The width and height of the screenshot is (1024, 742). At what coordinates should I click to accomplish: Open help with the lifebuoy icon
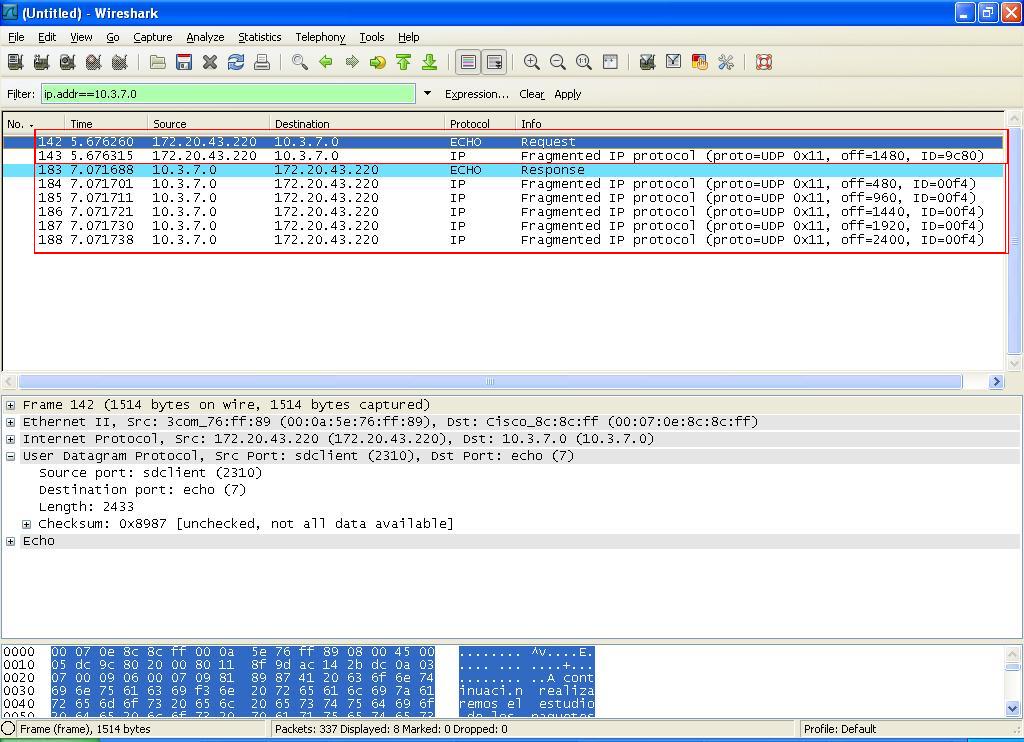tap(764, 62)
